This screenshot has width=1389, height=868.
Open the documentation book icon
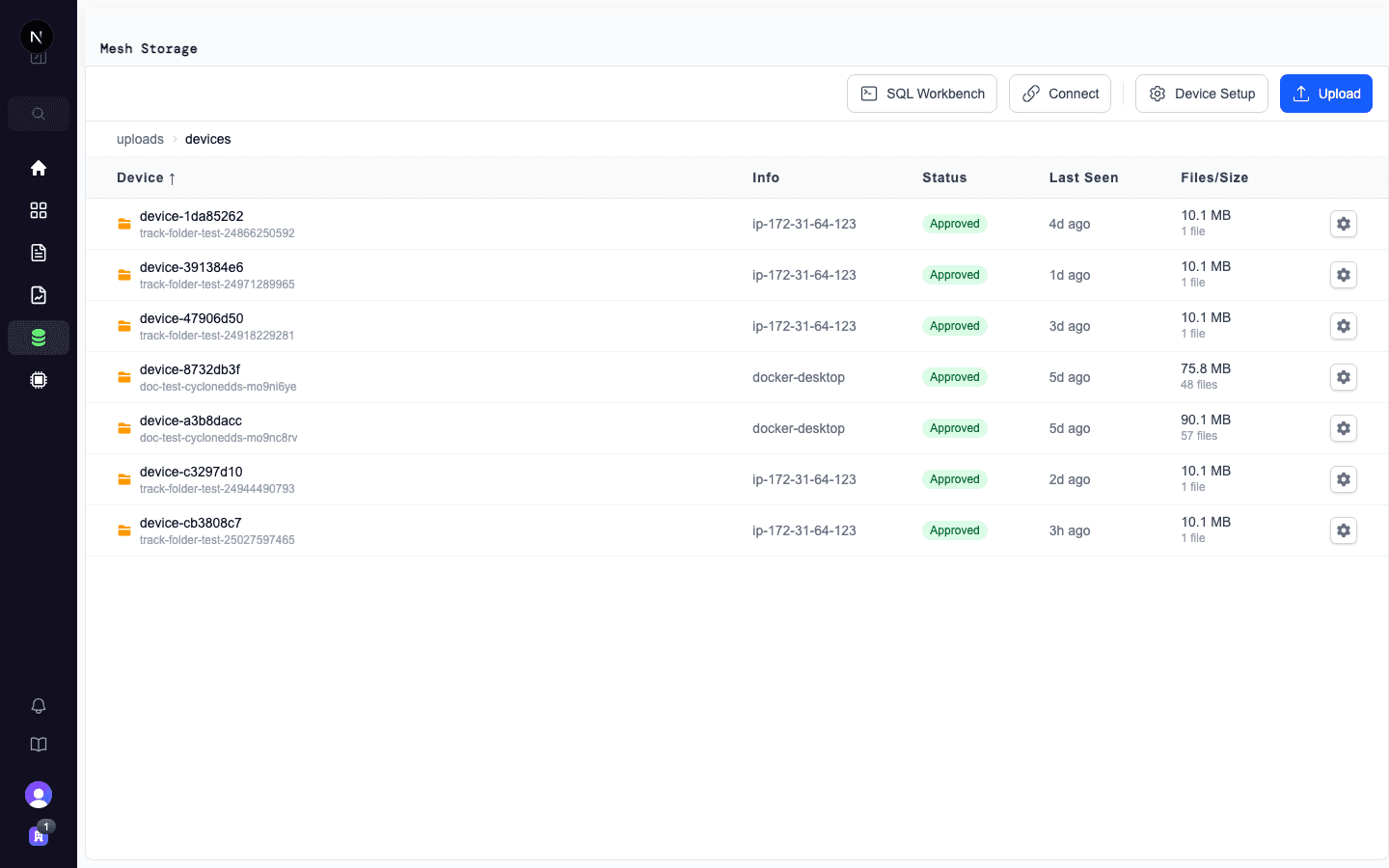(39, 745)
